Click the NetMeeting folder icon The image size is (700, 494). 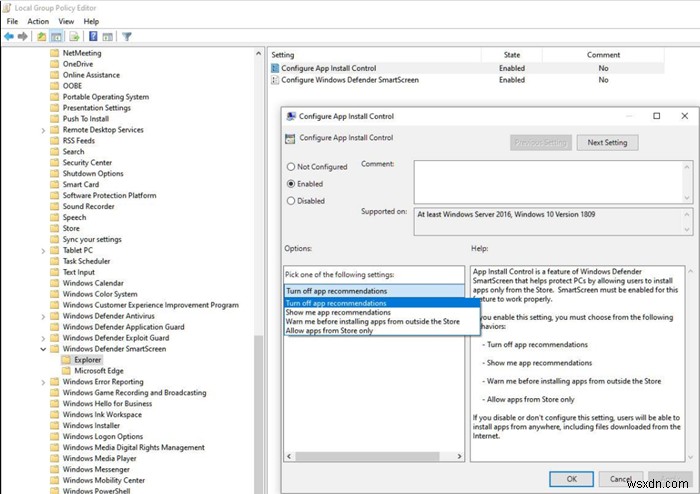(x=54, y=53)
